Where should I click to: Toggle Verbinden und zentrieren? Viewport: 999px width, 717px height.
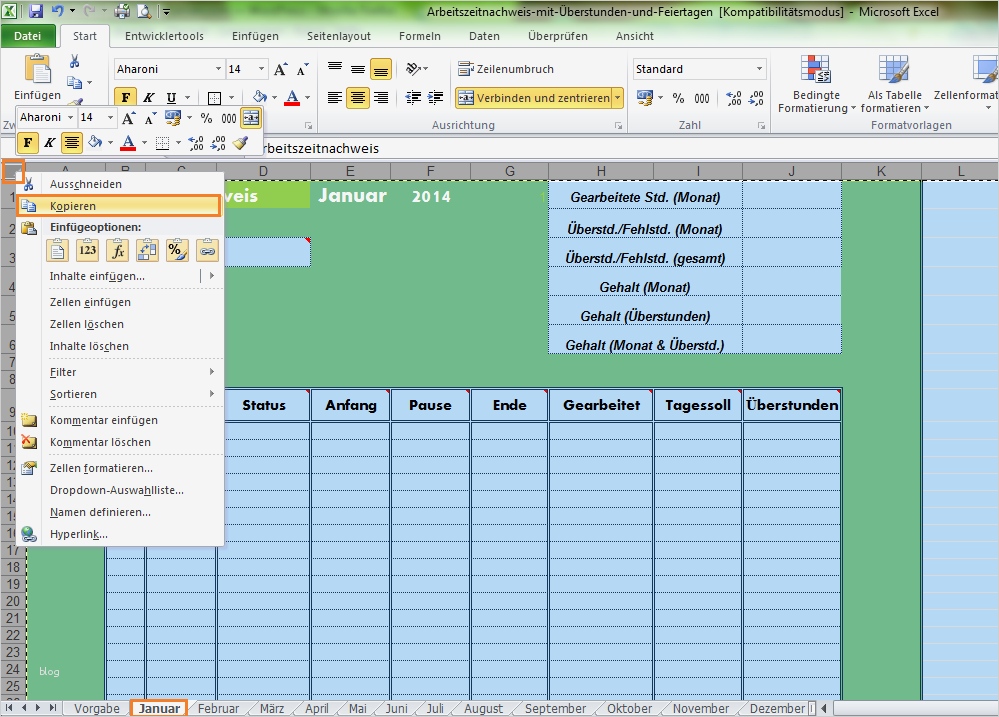pyautogui.click(x=528, y=98)
